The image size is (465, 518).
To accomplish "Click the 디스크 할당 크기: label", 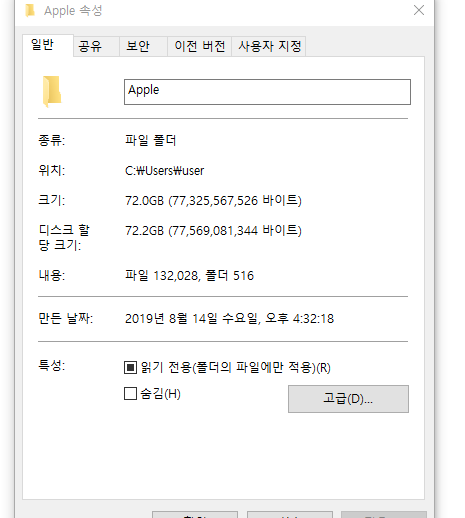I will tap(64, 237).
